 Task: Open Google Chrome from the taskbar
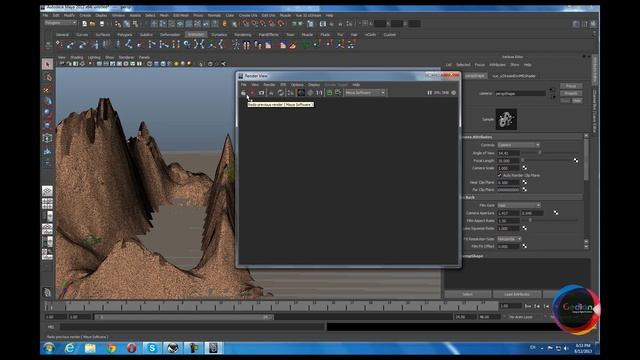pyautogui.click(x=111, y=348)
